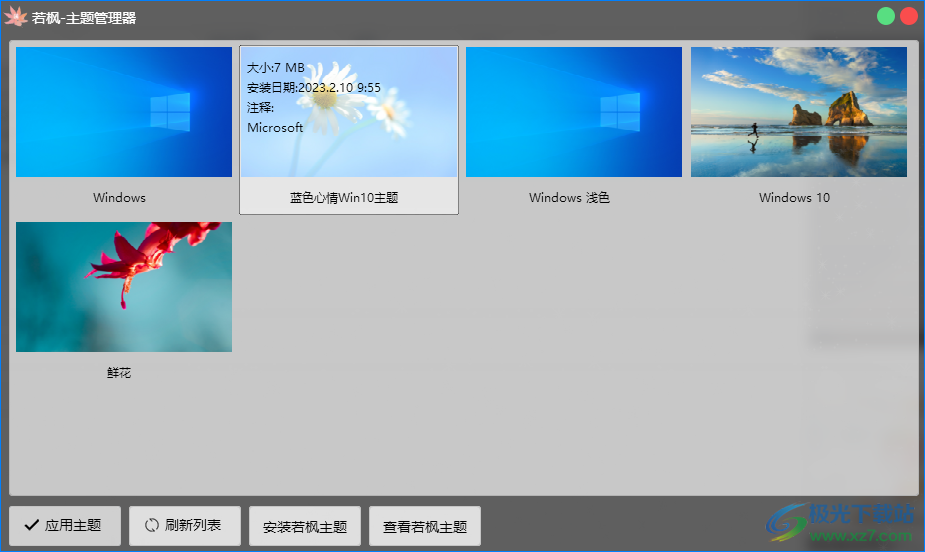
Task: Click the 安装若枫主题 install theme button
Action: pyautogui.click(x=304, y=525)
